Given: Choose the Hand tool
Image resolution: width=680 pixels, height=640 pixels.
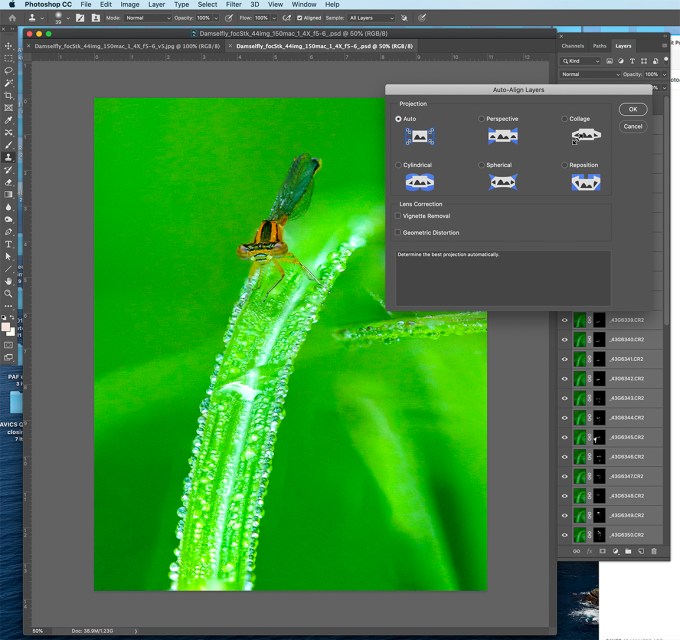Looking at the screenshot, I should [9, 281].
